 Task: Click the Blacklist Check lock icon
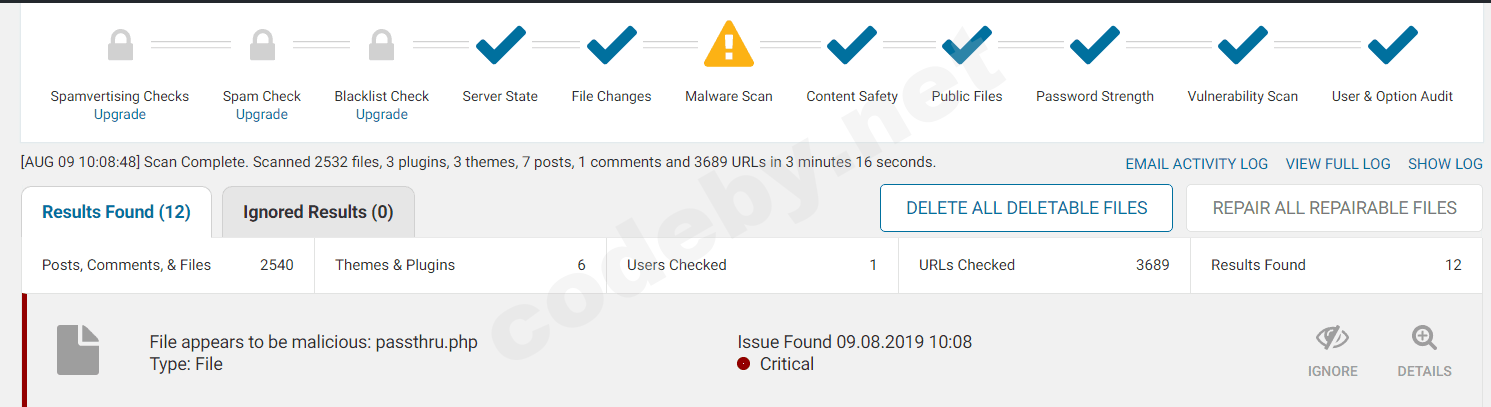[x=381, y=45]
